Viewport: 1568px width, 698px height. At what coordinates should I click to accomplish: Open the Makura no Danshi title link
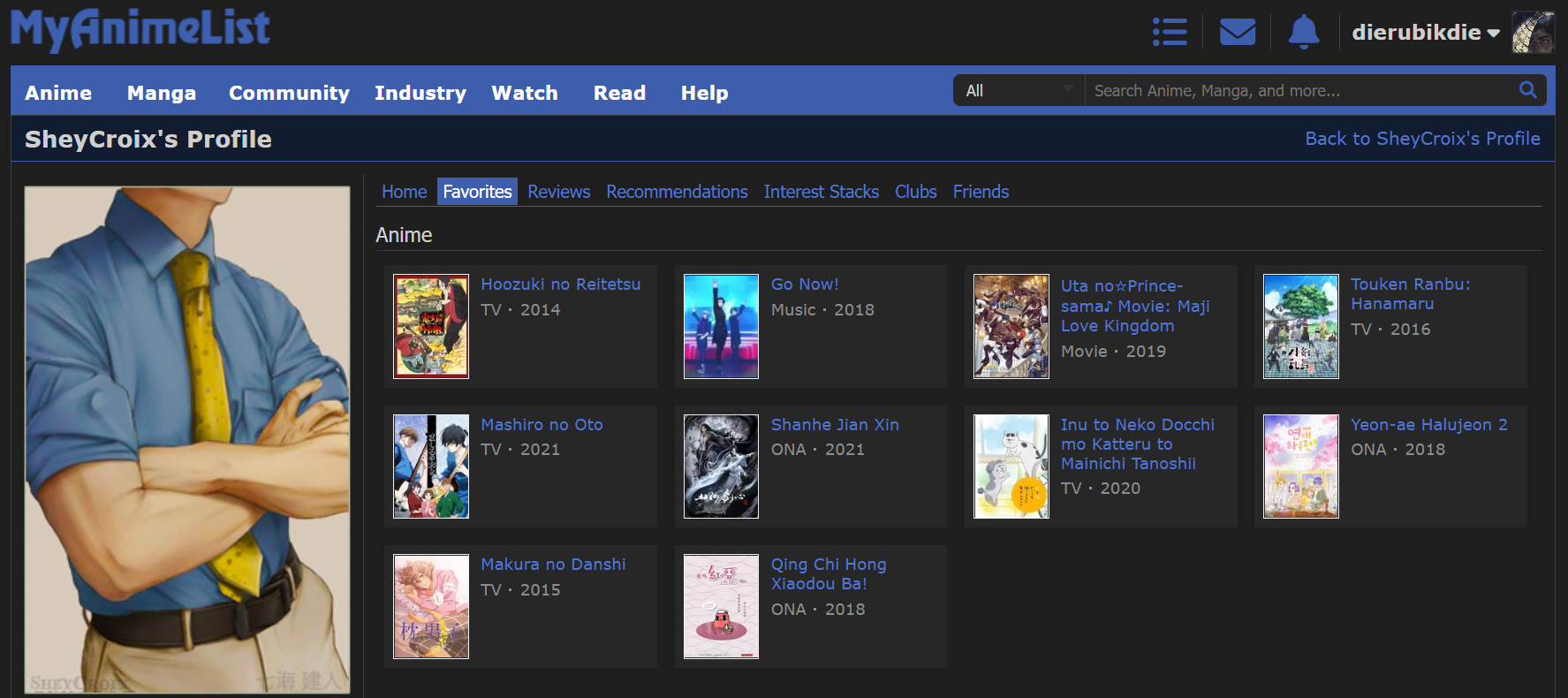pyautogui.click(x=553, y=565)
